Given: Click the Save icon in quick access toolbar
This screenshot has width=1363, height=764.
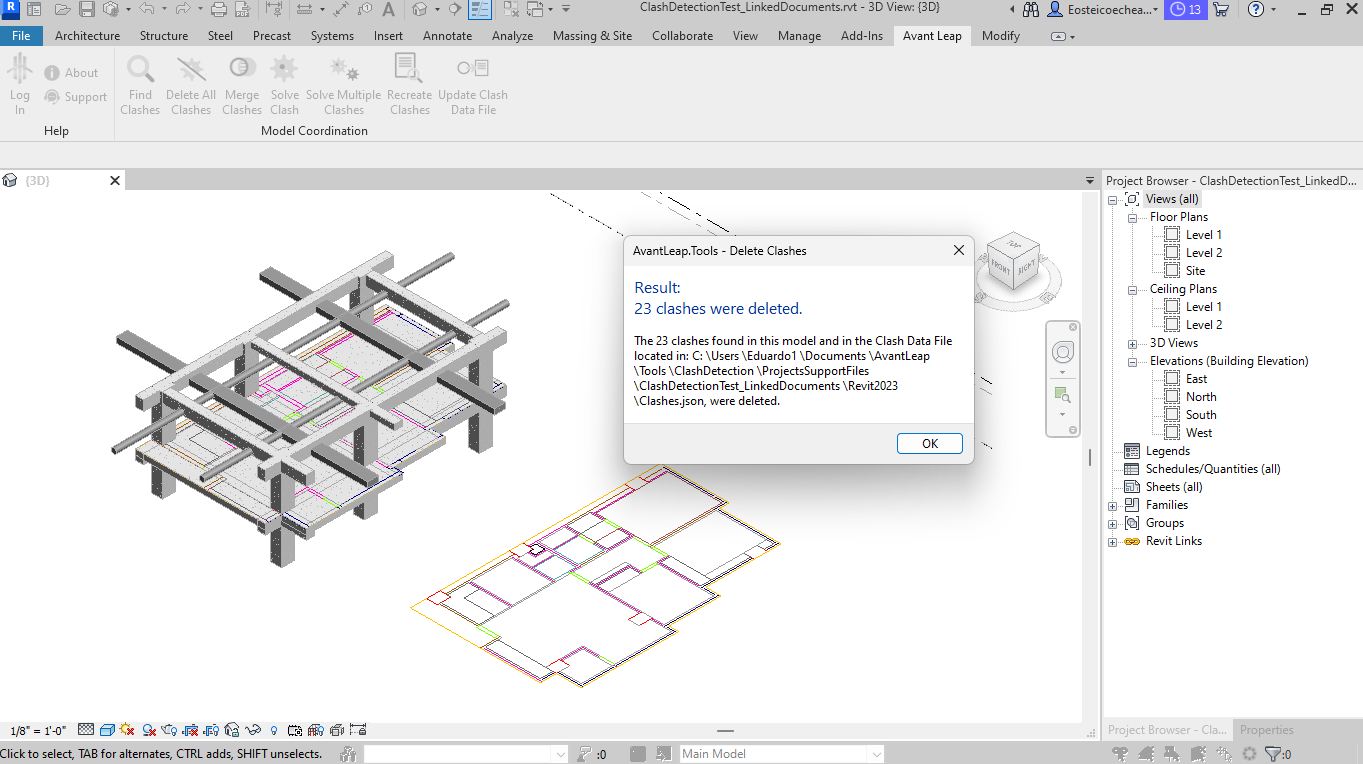Looking at the screenshot, I should 87,10.
